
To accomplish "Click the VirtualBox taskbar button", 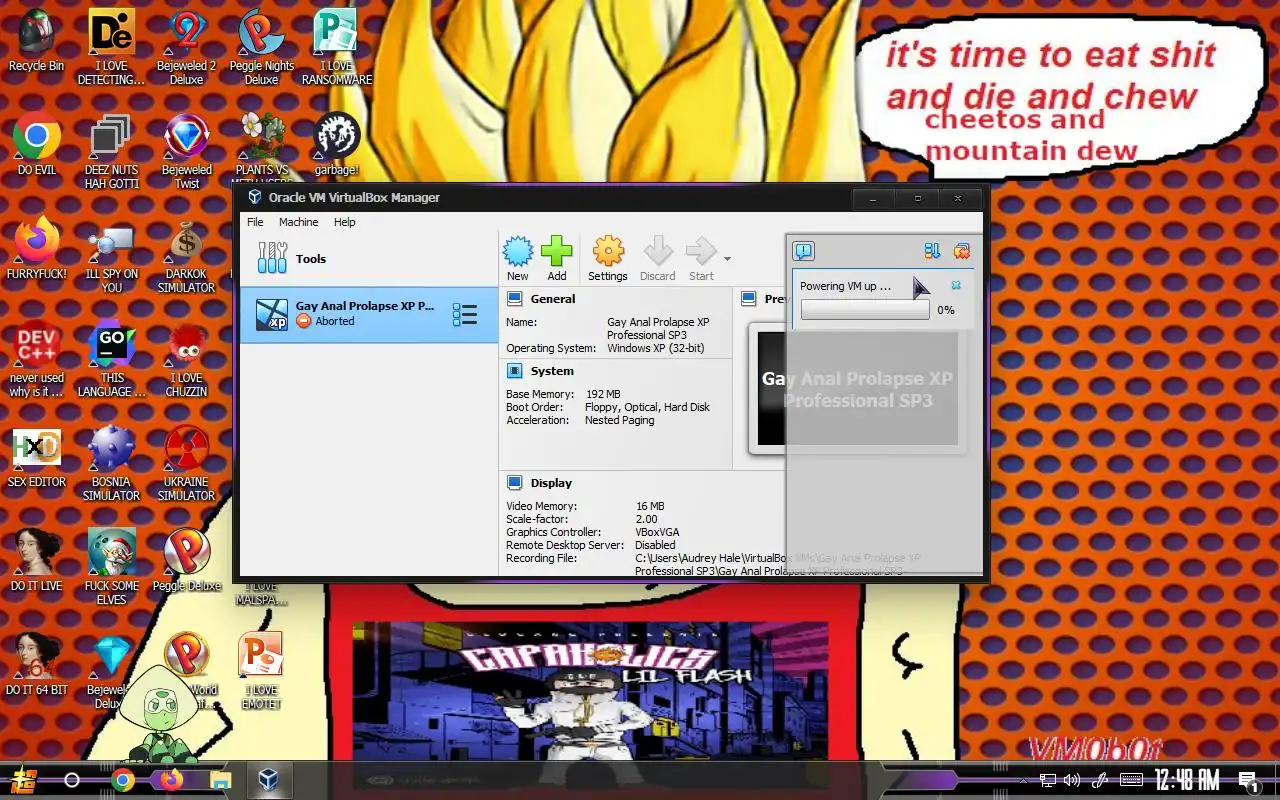I will pyautogui.click(x=268, y=780).
